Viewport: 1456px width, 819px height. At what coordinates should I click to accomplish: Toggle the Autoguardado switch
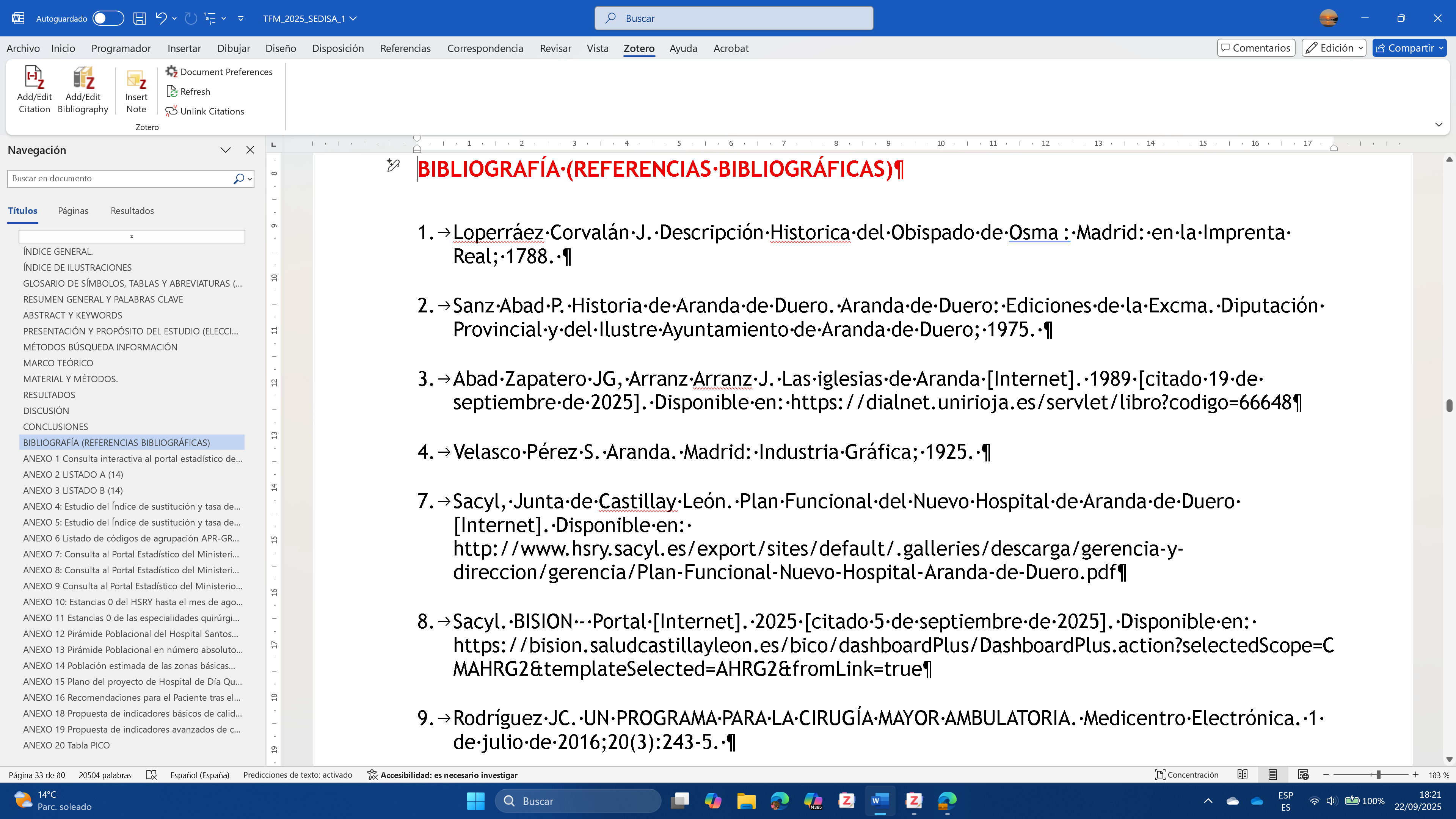pyautogui.click(x=108, y=19)
